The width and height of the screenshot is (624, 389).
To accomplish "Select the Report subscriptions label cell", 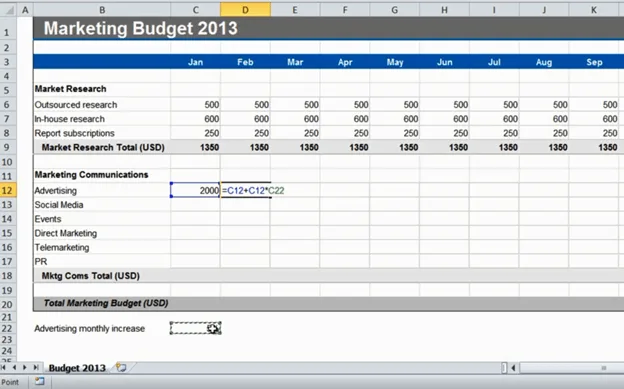I will coord(102,133).
